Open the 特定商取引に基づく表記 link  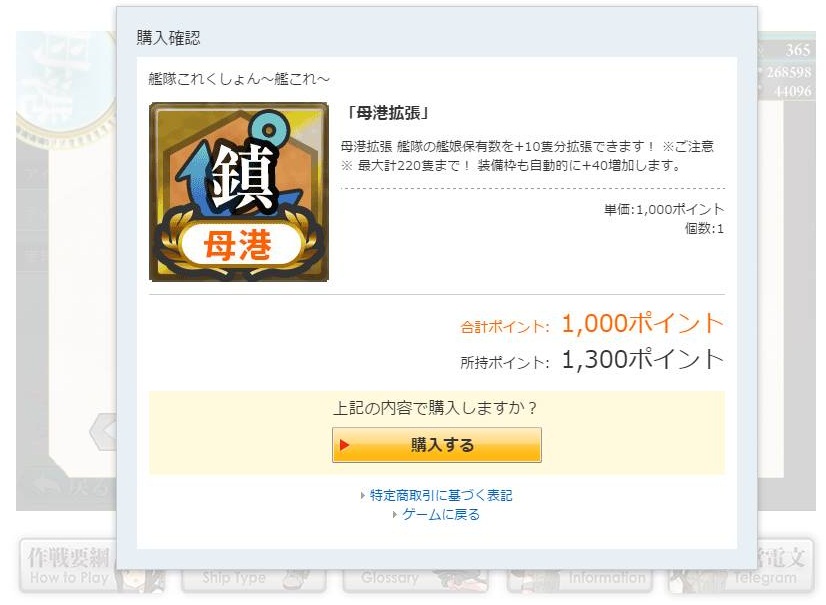[440, 495]
